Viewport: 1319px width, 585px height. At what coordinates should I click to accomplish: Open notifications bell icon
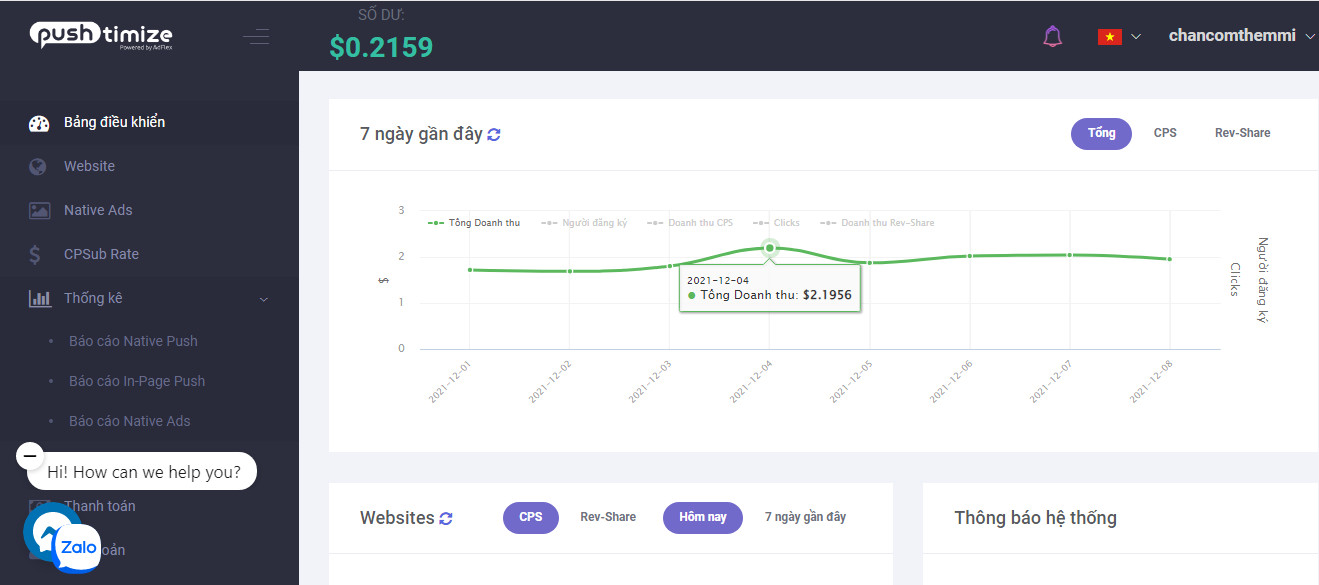coord(1052,37)
